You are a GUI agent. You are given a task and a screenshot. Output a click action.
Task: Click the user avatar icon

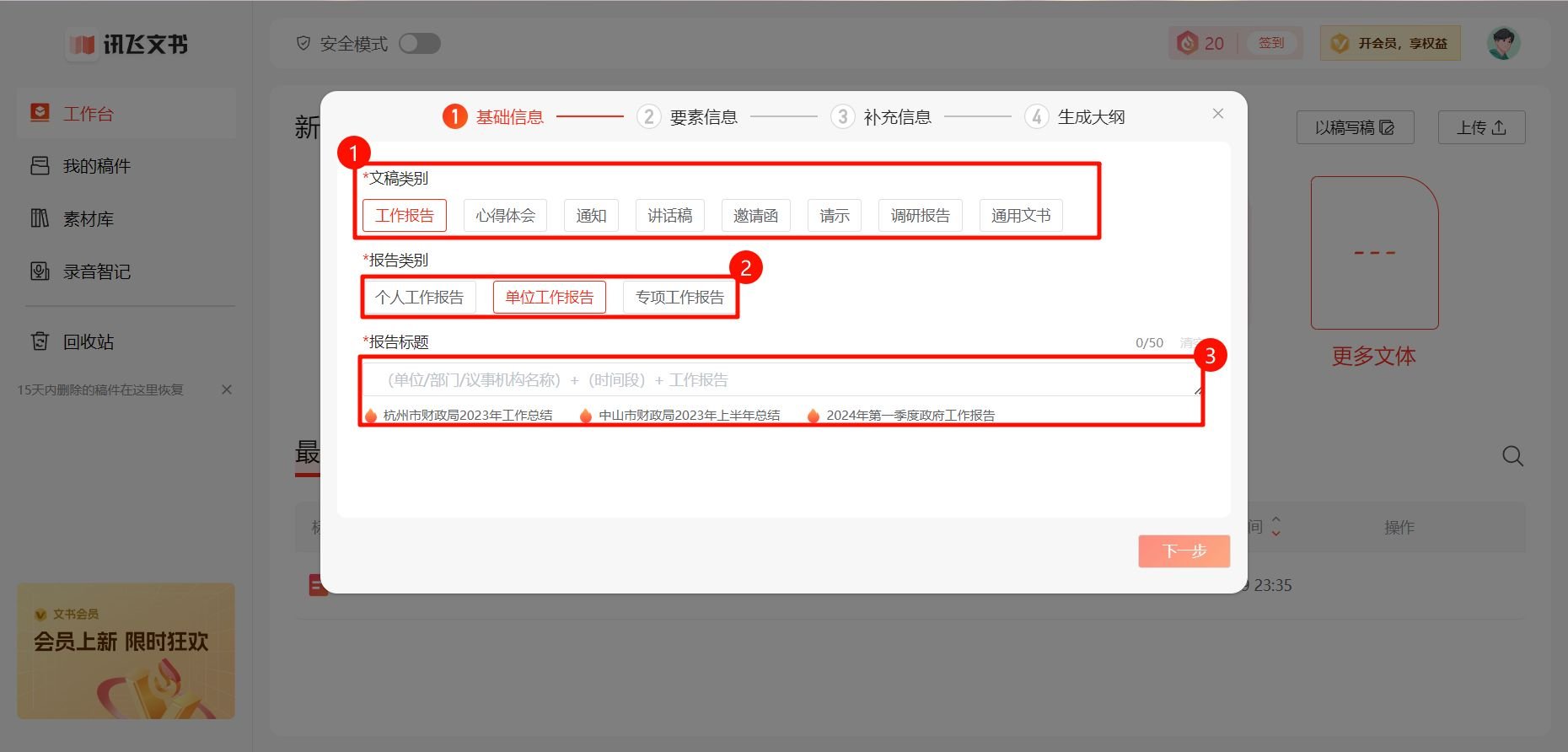(1503, 43)
